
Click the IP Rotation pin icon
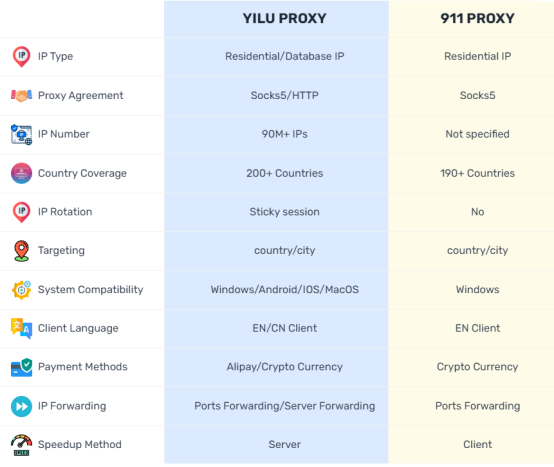pyautogui.click(x=21, y=212)
